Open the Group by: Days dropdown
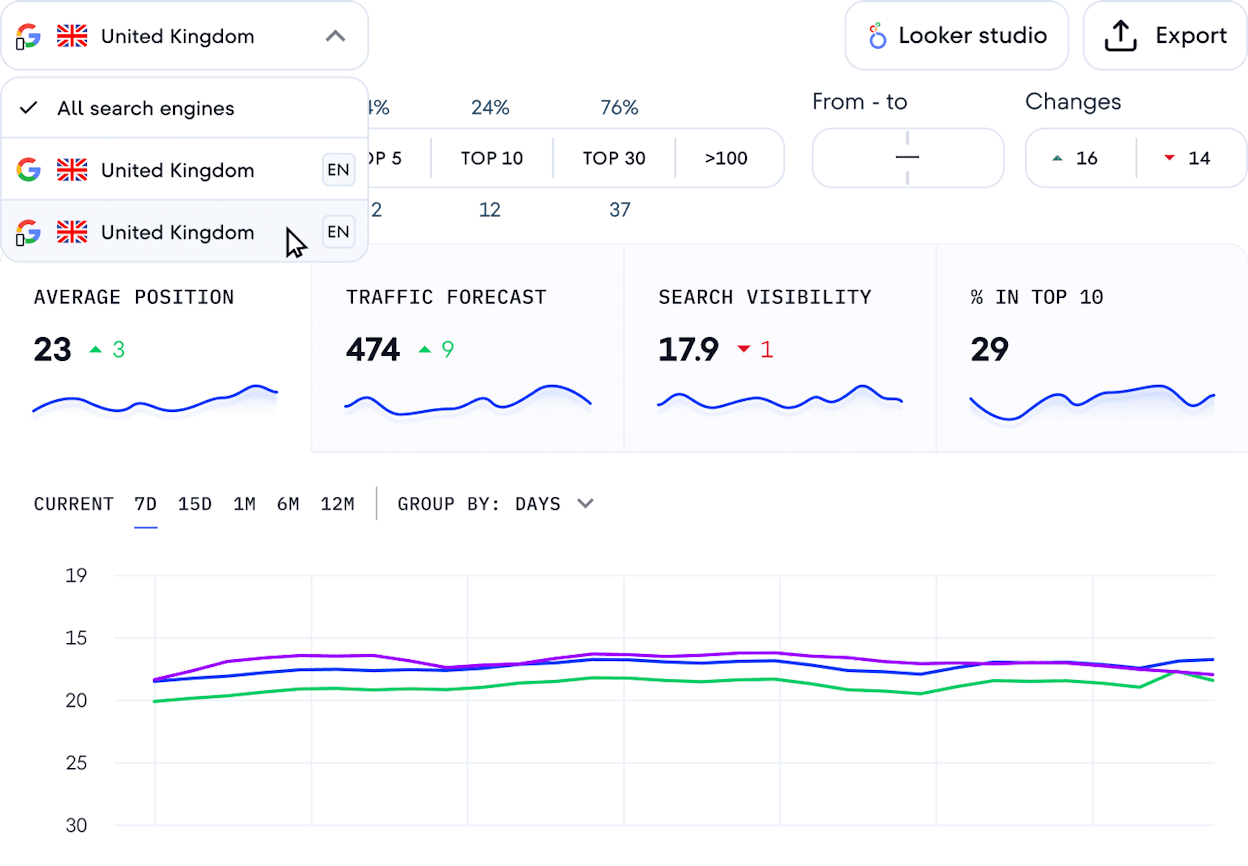This screenshot has width=1248, height=866. coord(496,504)
